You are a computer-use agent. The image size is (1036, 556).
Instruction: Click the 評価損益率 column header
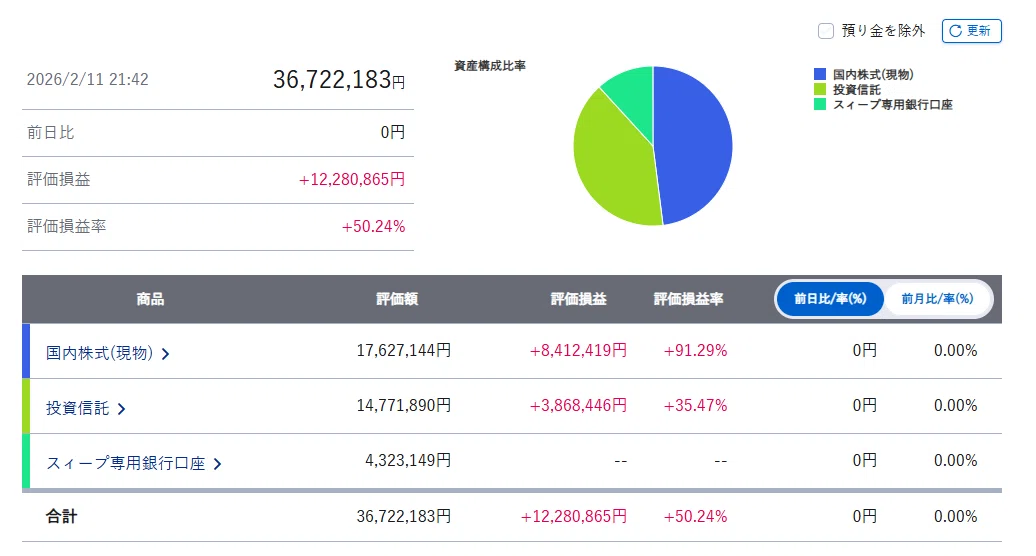pyautogui.click(x=688, y=299)
